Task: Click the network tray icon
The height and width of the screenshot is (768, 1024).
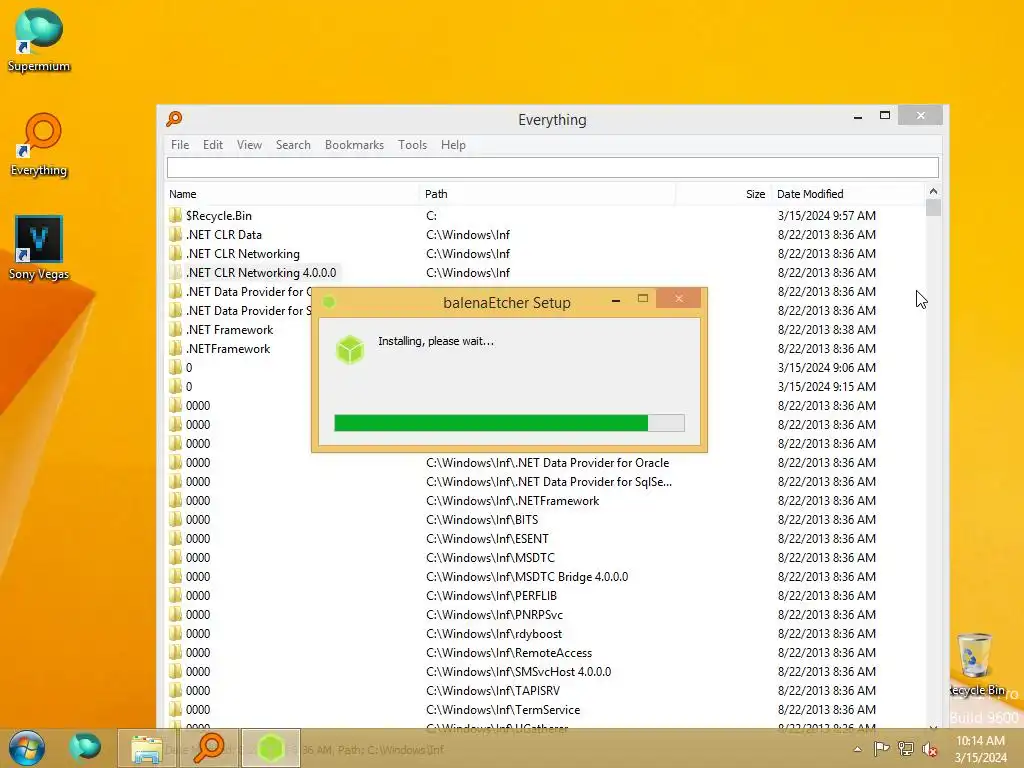Action: point(906,749)
